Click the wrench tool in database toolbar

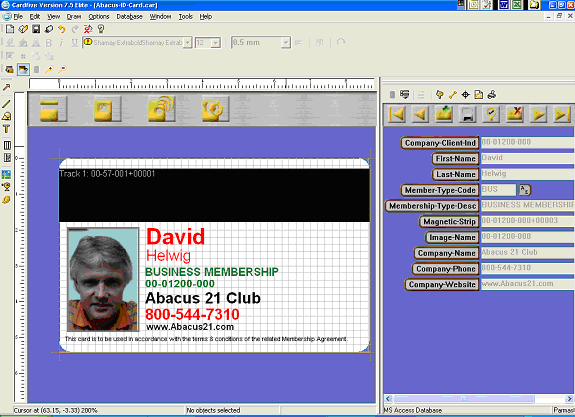coord(453,95)
